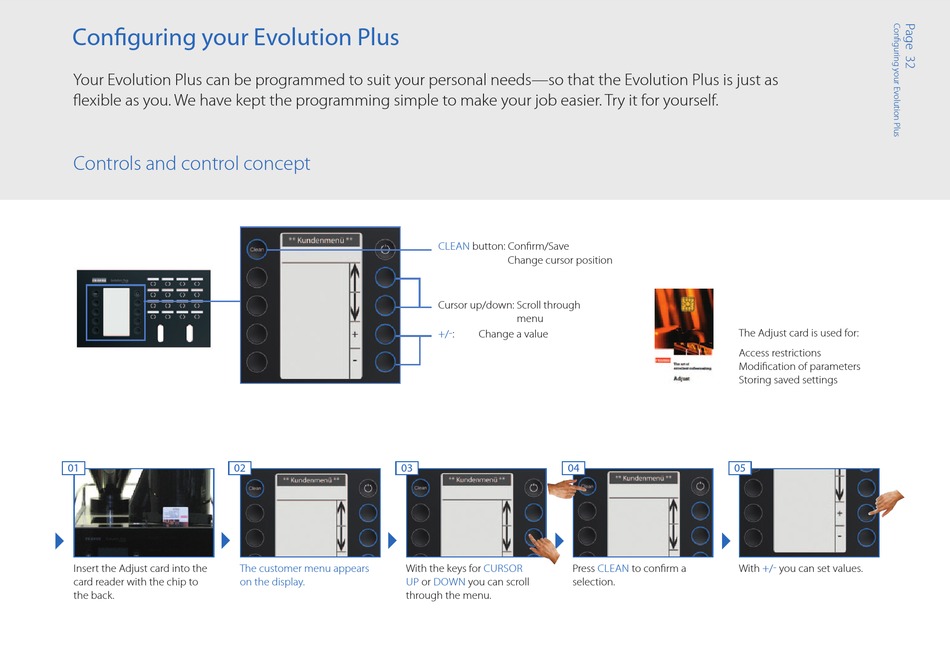Click "Press CLEAN to confirm a" caption
950x672 pixels.
tap(629, 568)
